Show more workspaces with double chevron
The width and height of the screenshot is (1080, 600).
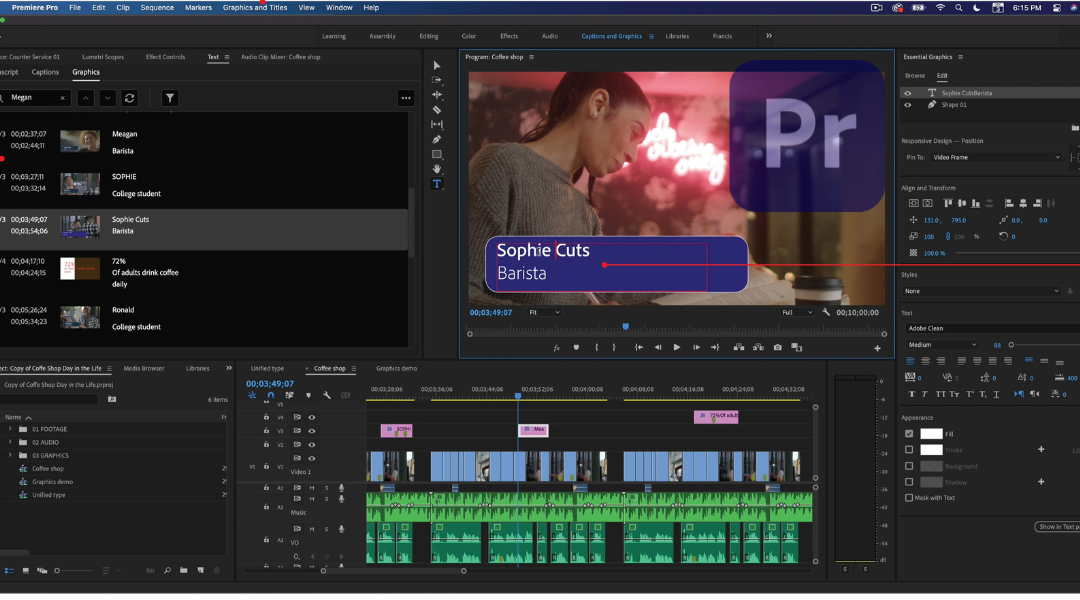769,36
